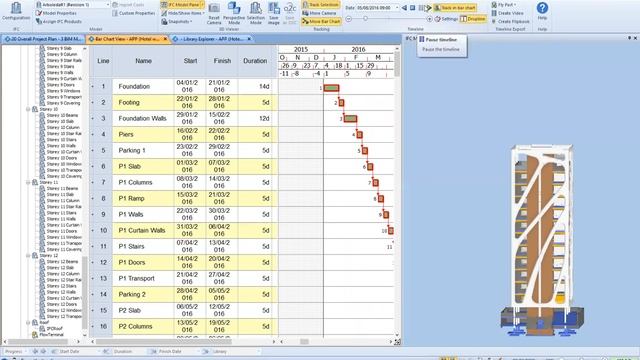Collapse the Storey 12 tree node
The image size is (640, 360).
28,256
